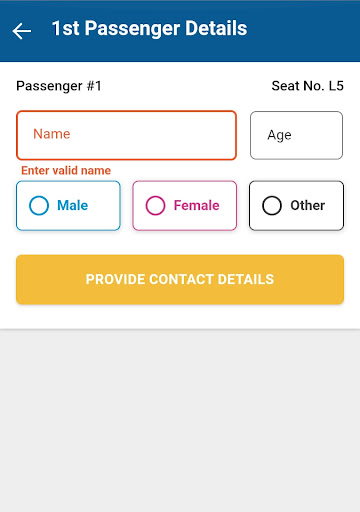360x512 pixels.
Task: Select the pink Female radio circle
Action: [x=155, y=205]
